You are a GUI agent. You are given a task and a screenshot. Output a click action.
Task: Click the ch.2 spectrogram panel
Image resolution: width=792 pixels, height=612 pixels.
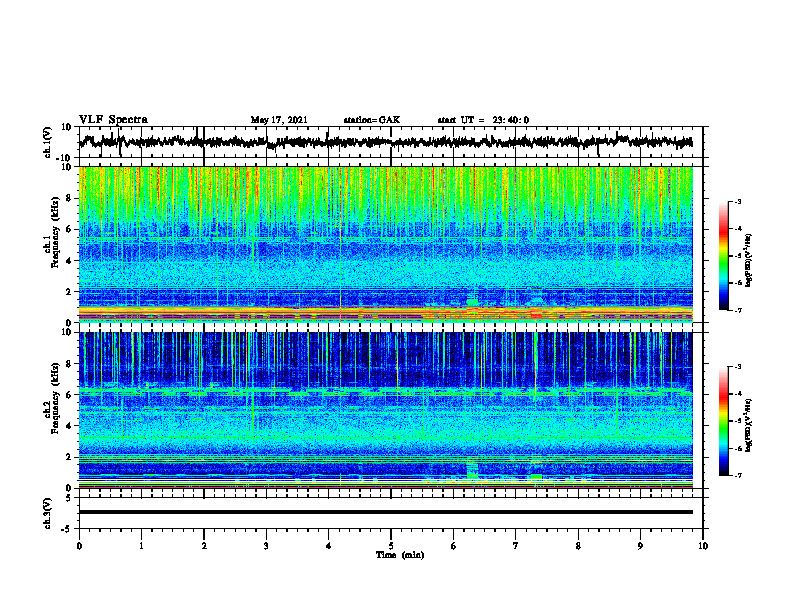385,410
